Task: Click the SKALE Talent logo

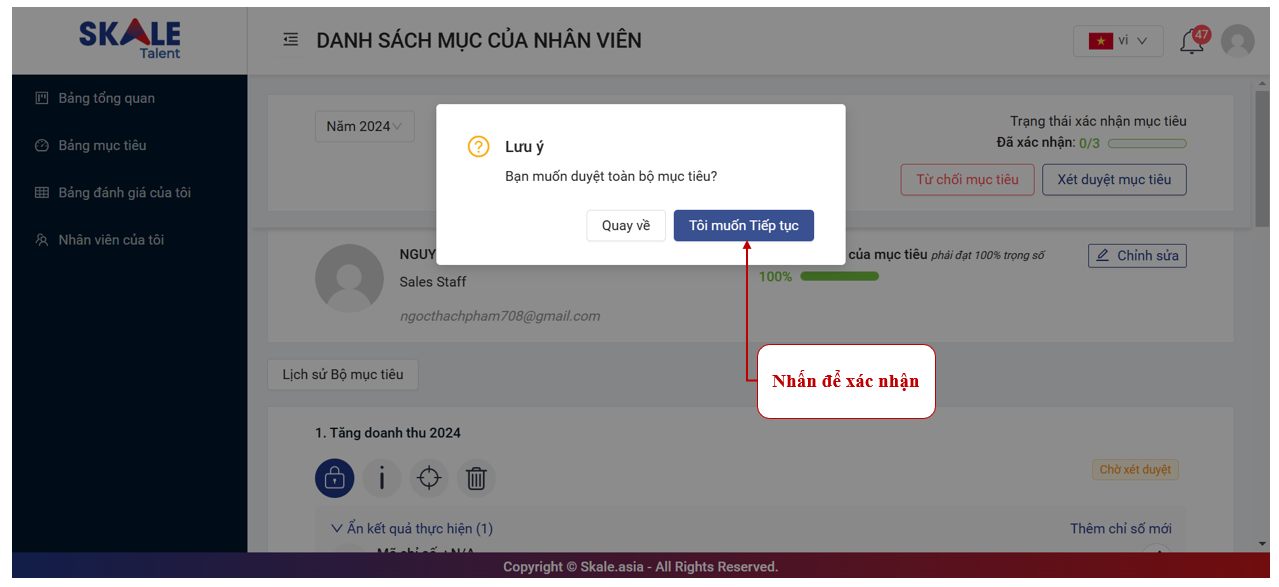Action: (x=130, y=40)
